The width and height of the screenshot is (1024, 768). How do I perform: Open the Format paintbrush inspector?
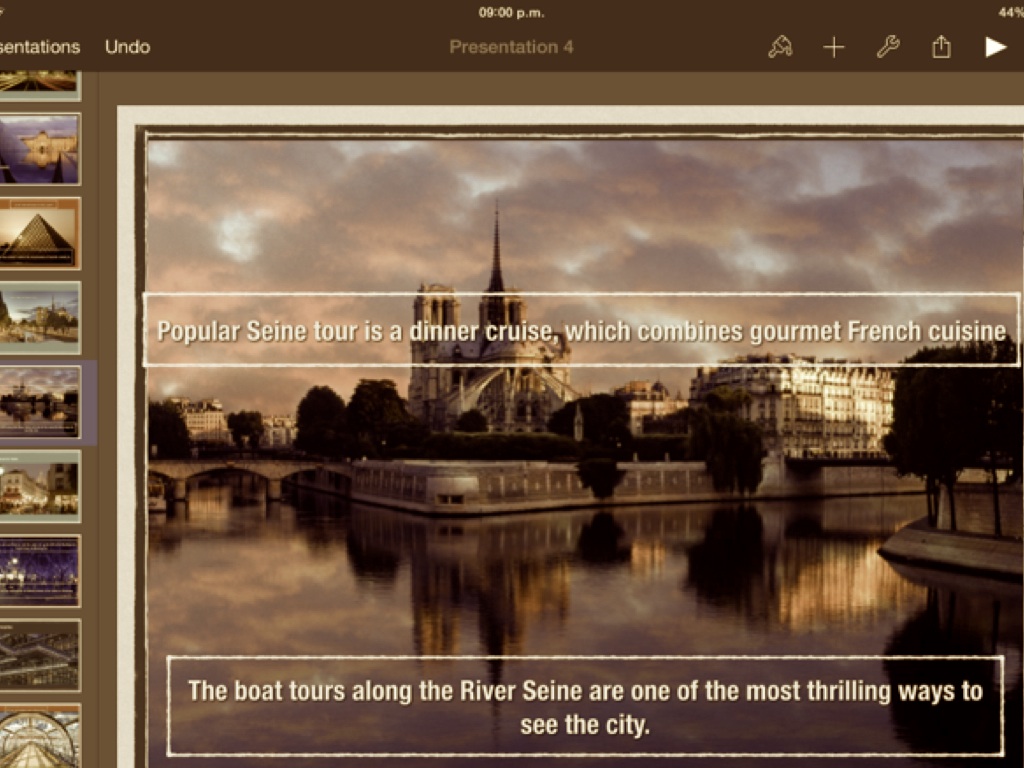(780, 47)
